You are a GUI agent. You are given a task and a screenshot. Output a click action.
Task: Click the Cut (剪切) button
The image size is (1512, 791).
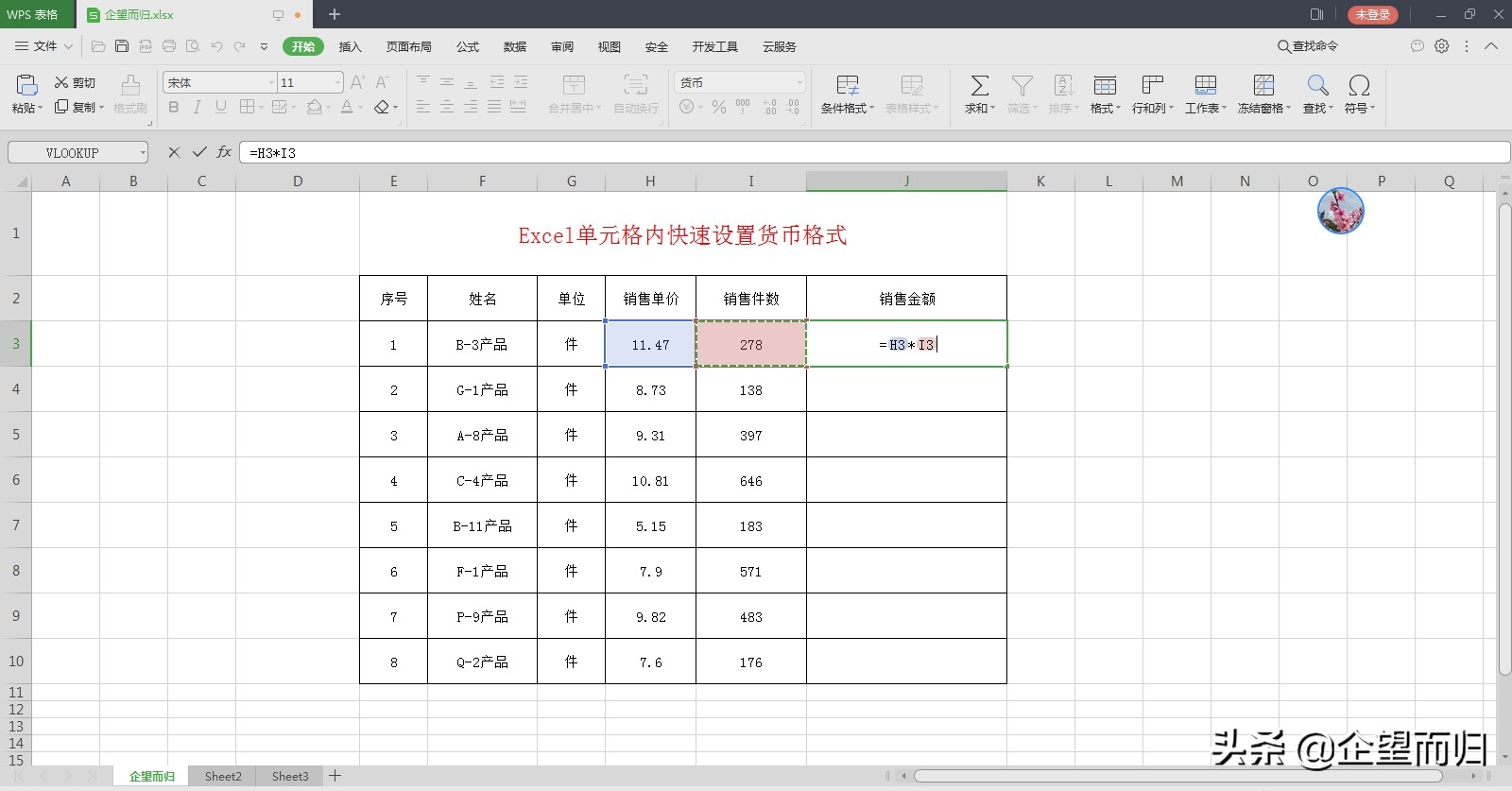(x=75, y=83)
